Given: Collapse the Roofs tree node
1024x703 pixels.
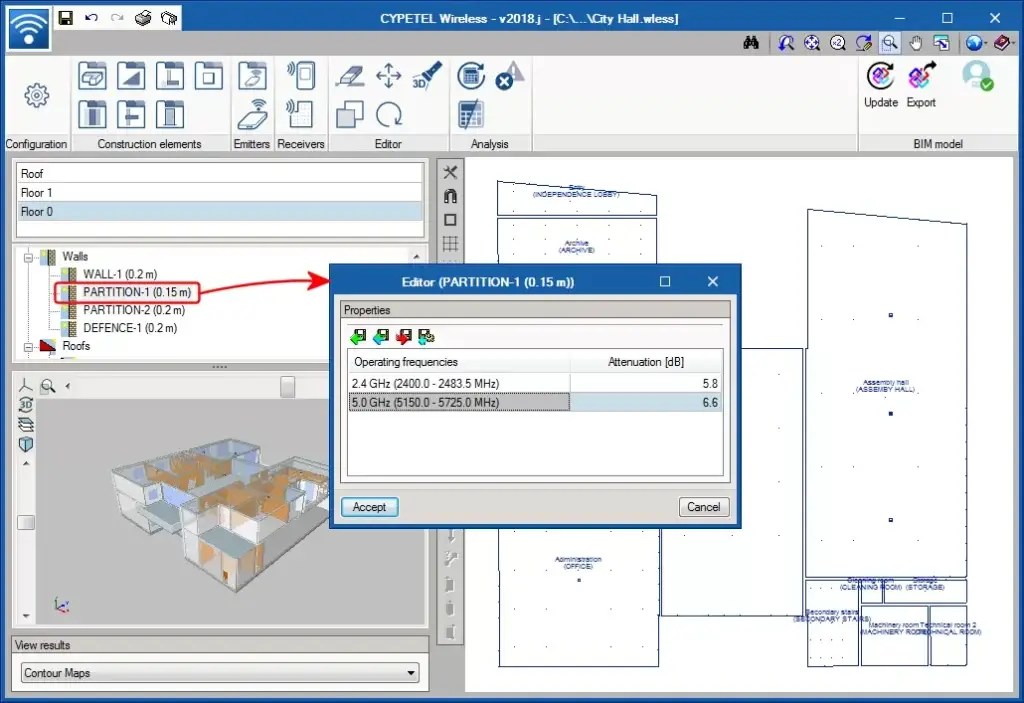Looking at the screenshot, I should (x=29, y=346).
